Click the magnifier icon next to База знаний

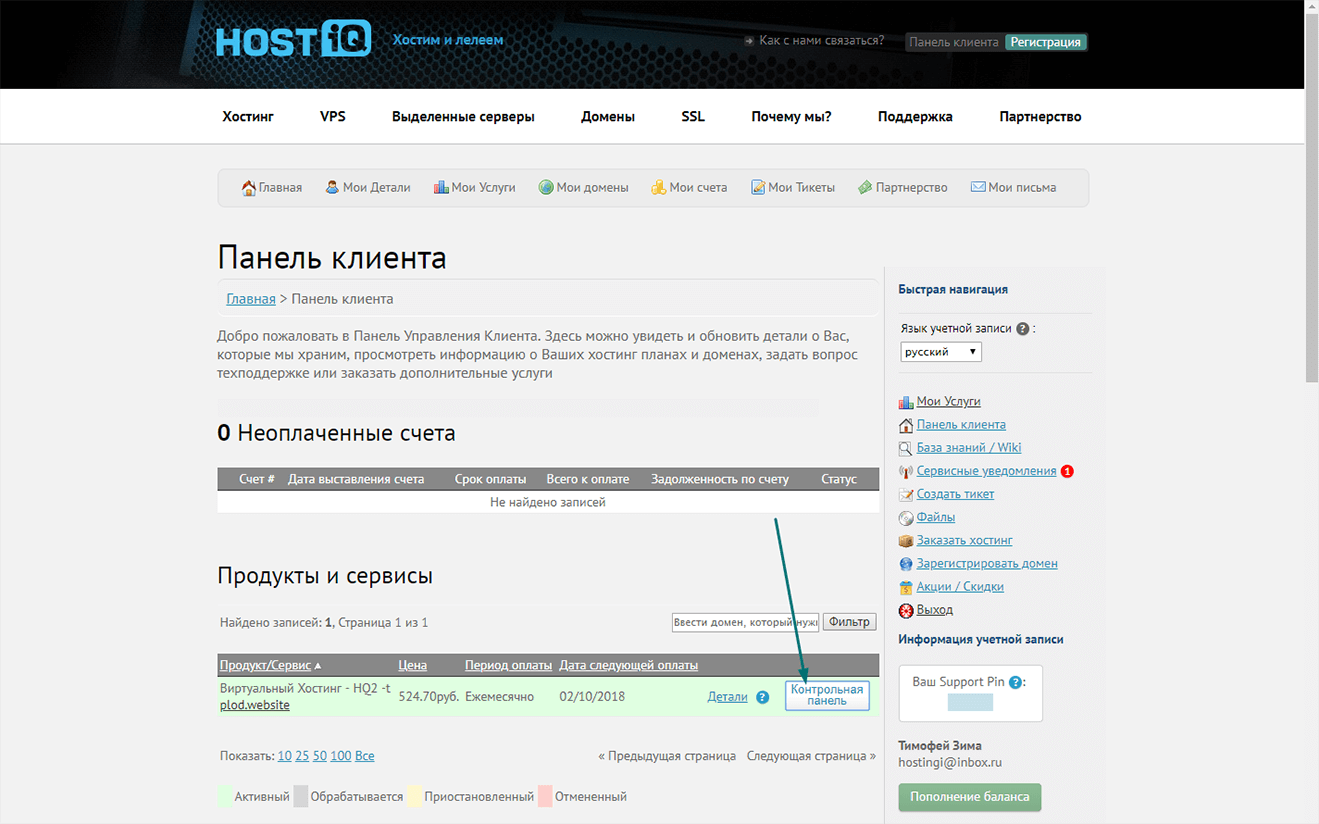(906, 448)
